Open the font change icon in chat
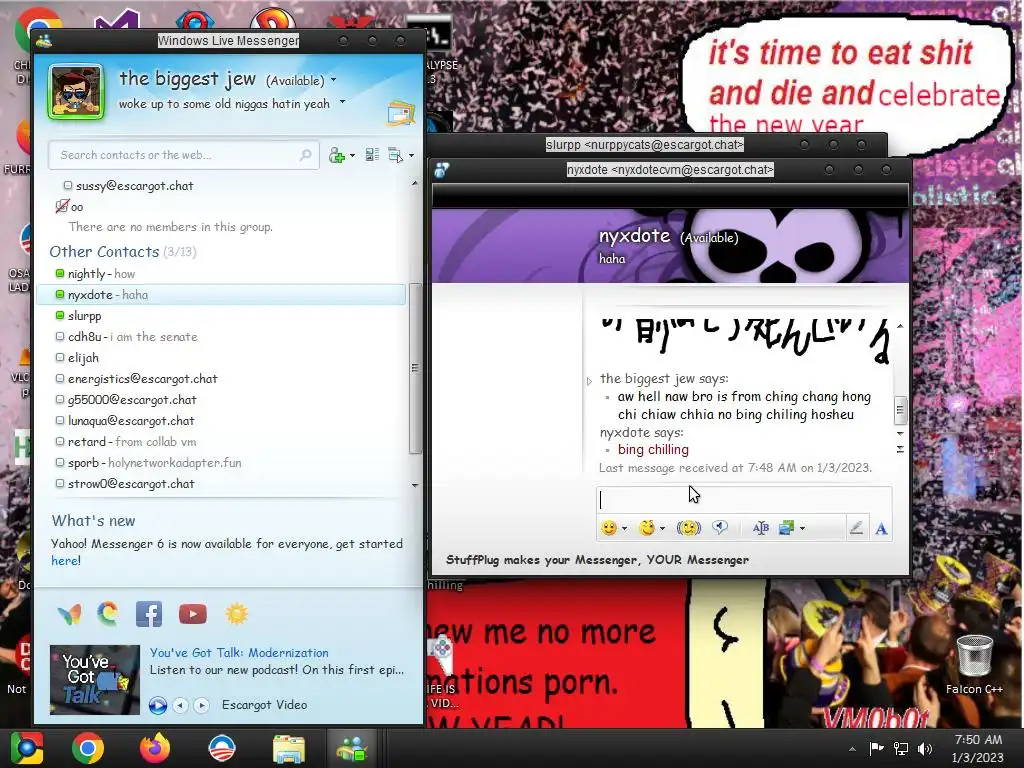 pos(881,528)
